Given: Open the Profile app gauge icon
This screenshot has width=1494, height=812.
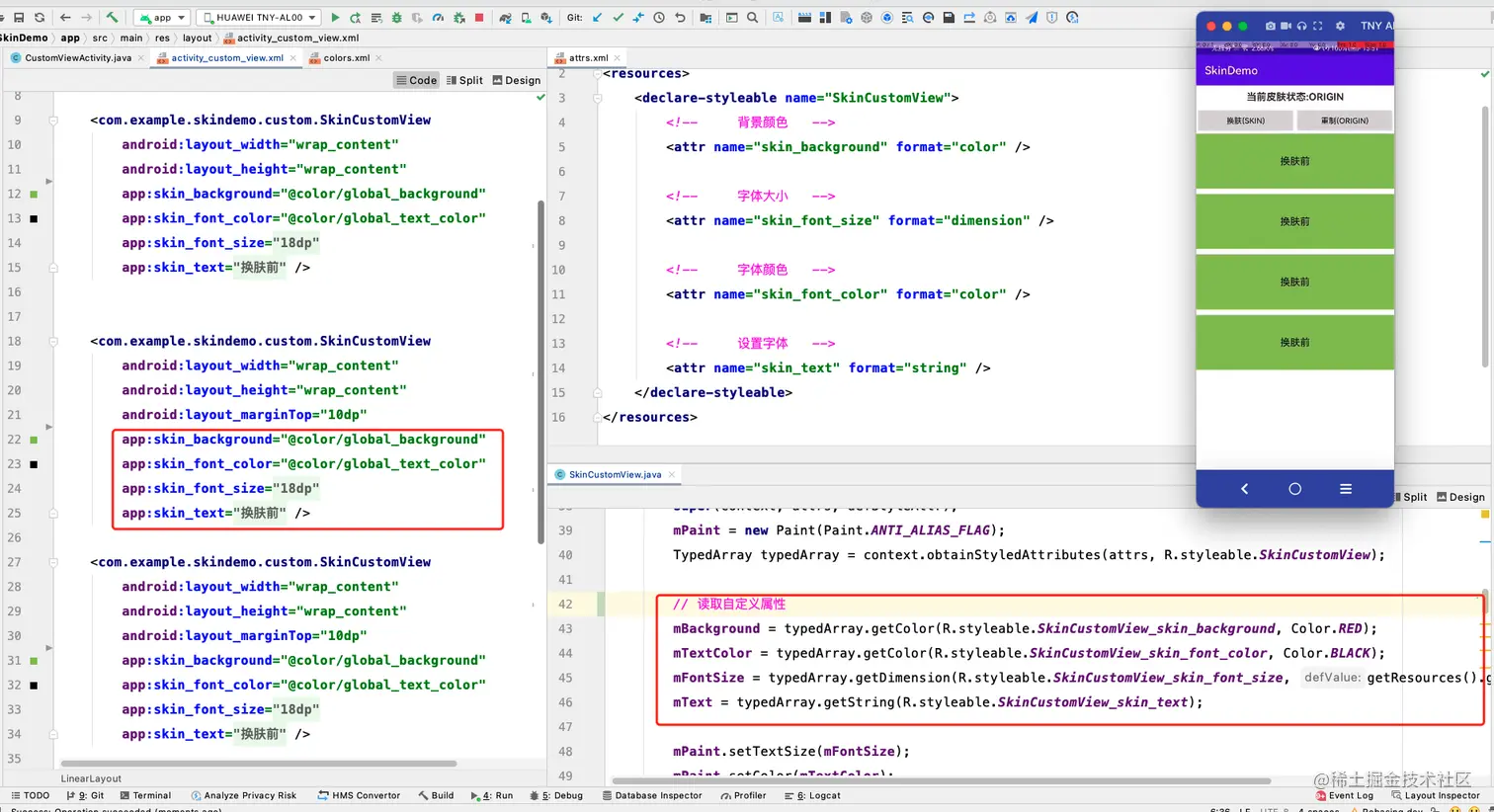Looking at the screenshot, I should pyautogui.click(x=438, y=18).
